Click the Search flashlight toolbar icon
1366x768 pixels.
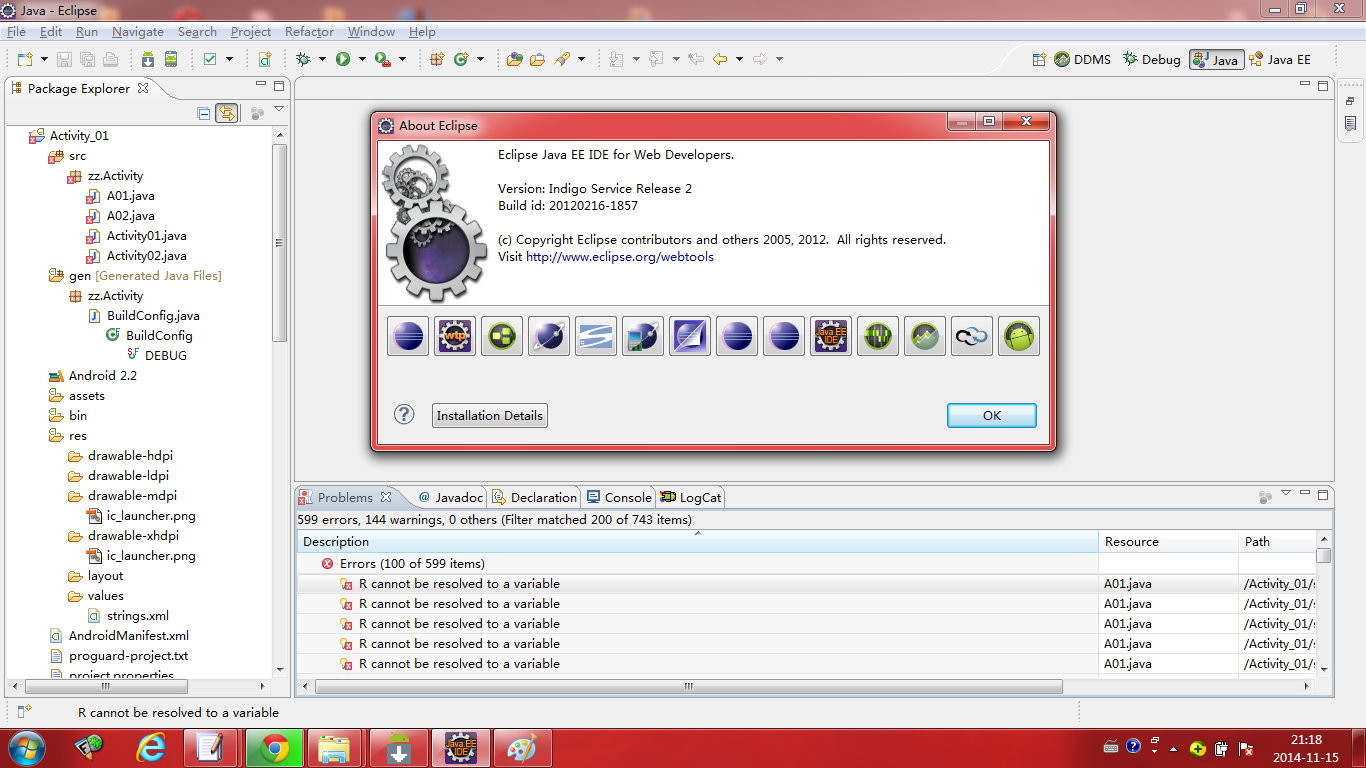562,59
